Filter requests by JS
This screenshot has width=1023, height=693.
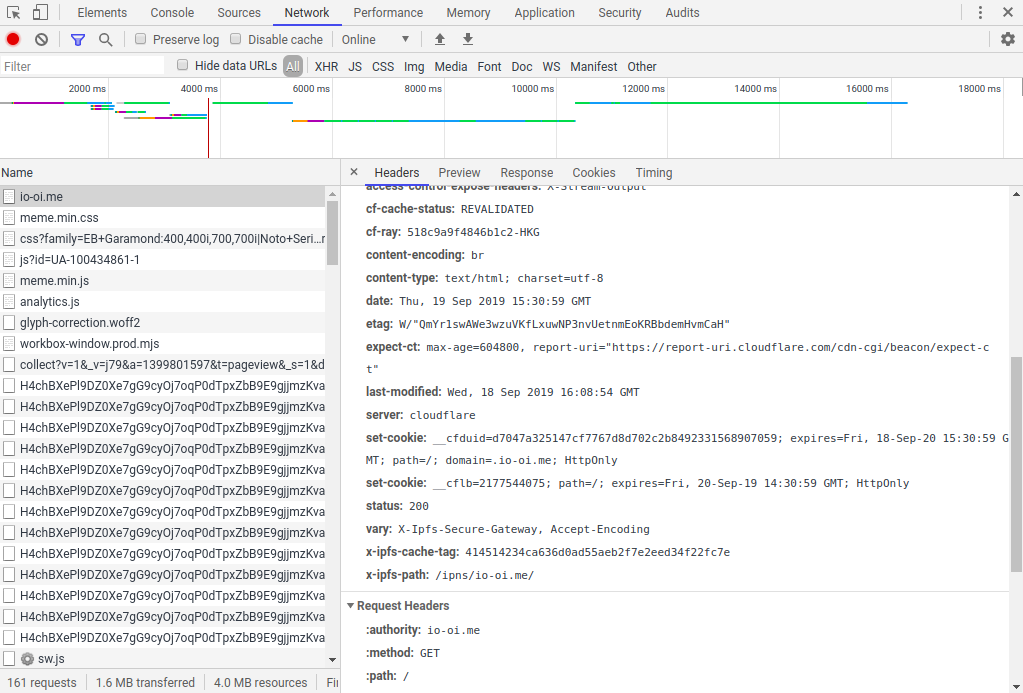355,67
